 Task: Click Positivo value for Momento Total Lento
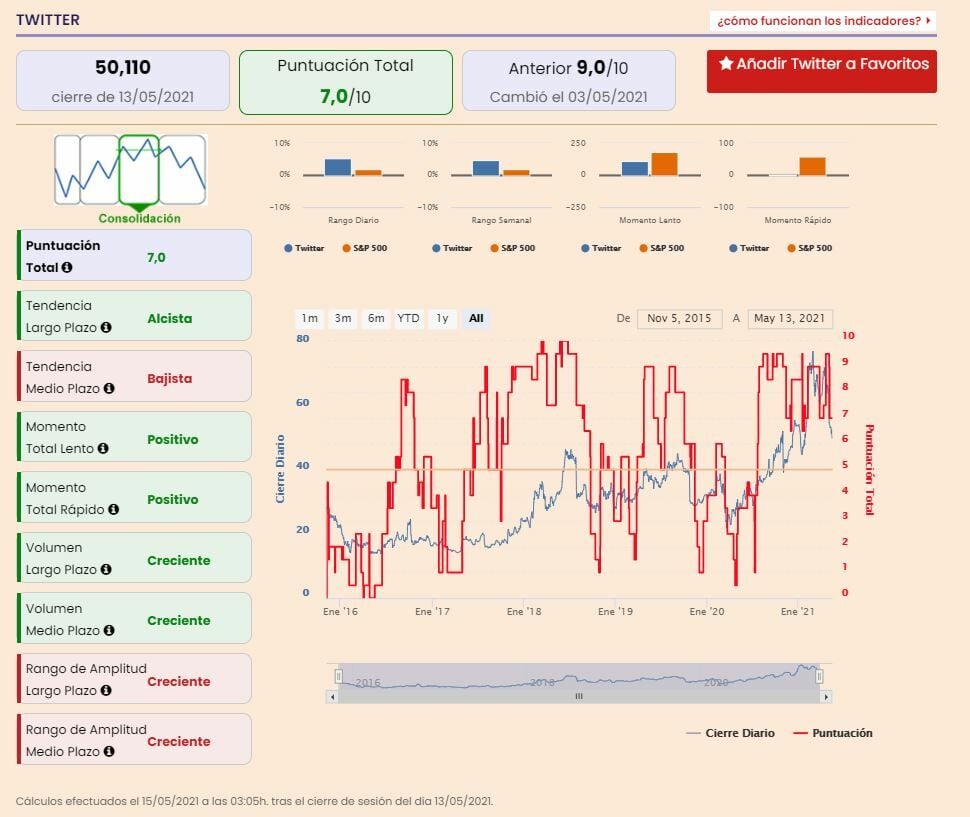[173, 439]
